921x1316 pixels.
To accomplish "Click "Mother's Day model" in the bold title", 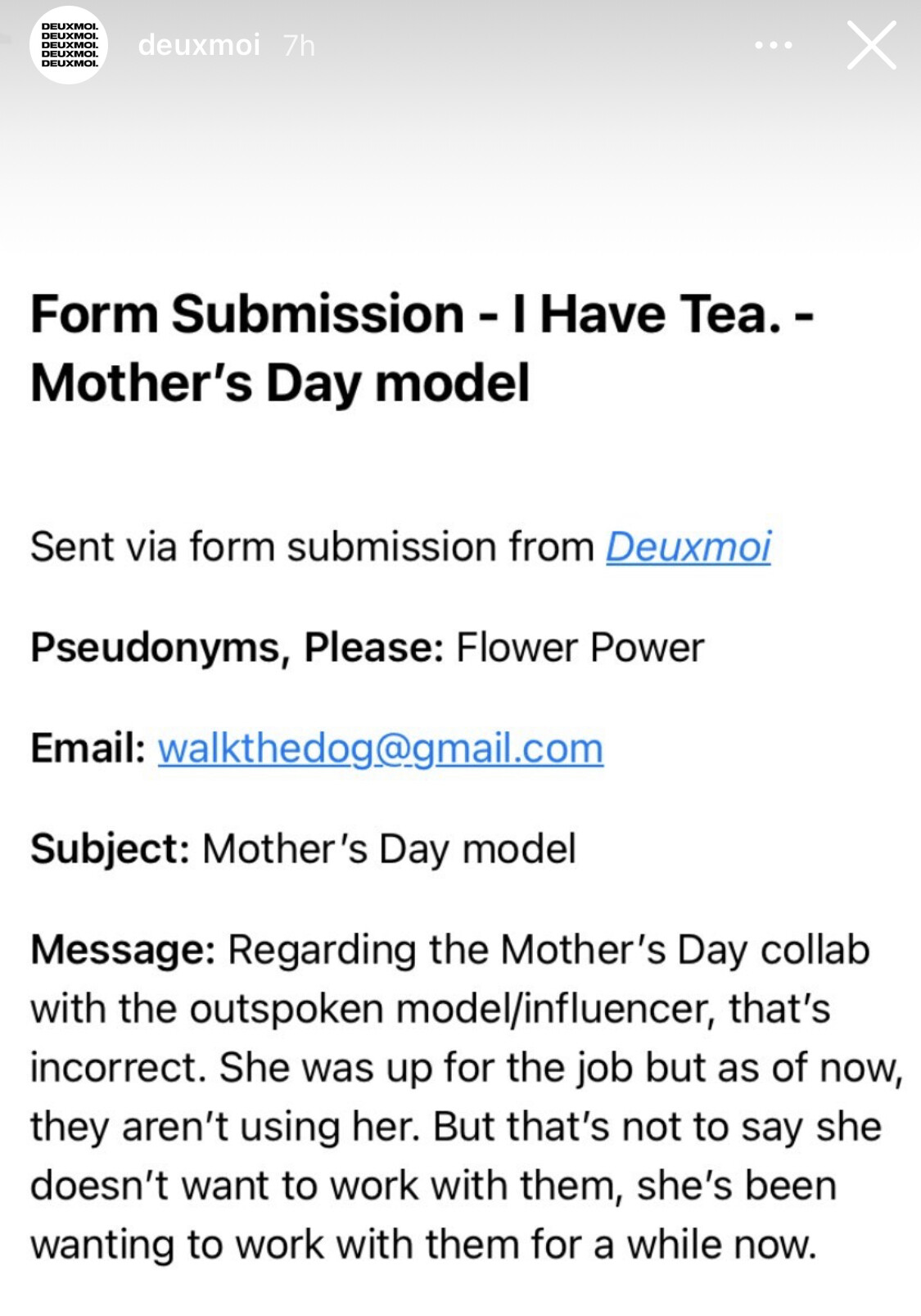I will point(280,383).
